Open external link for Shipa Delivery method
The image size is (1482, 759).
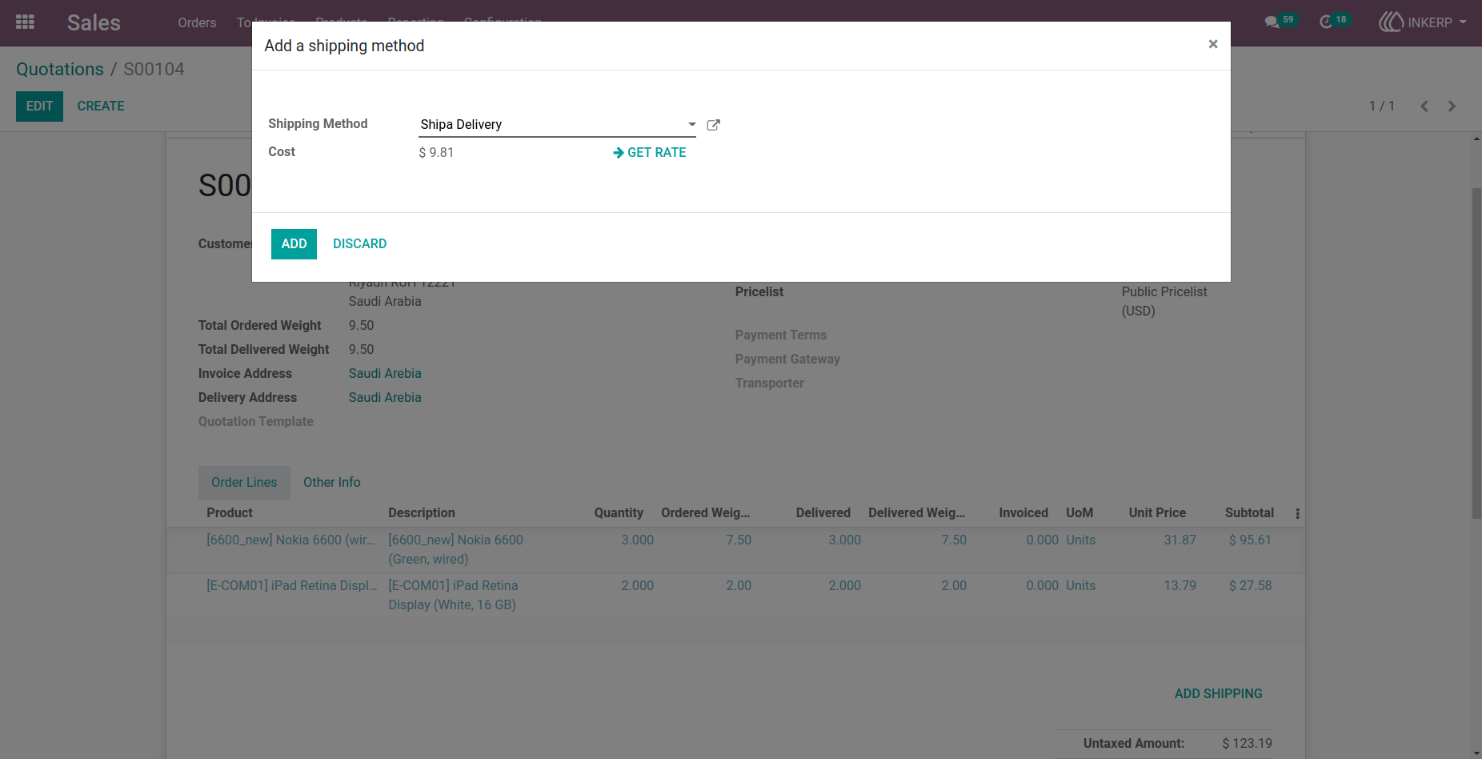[713, 125]
